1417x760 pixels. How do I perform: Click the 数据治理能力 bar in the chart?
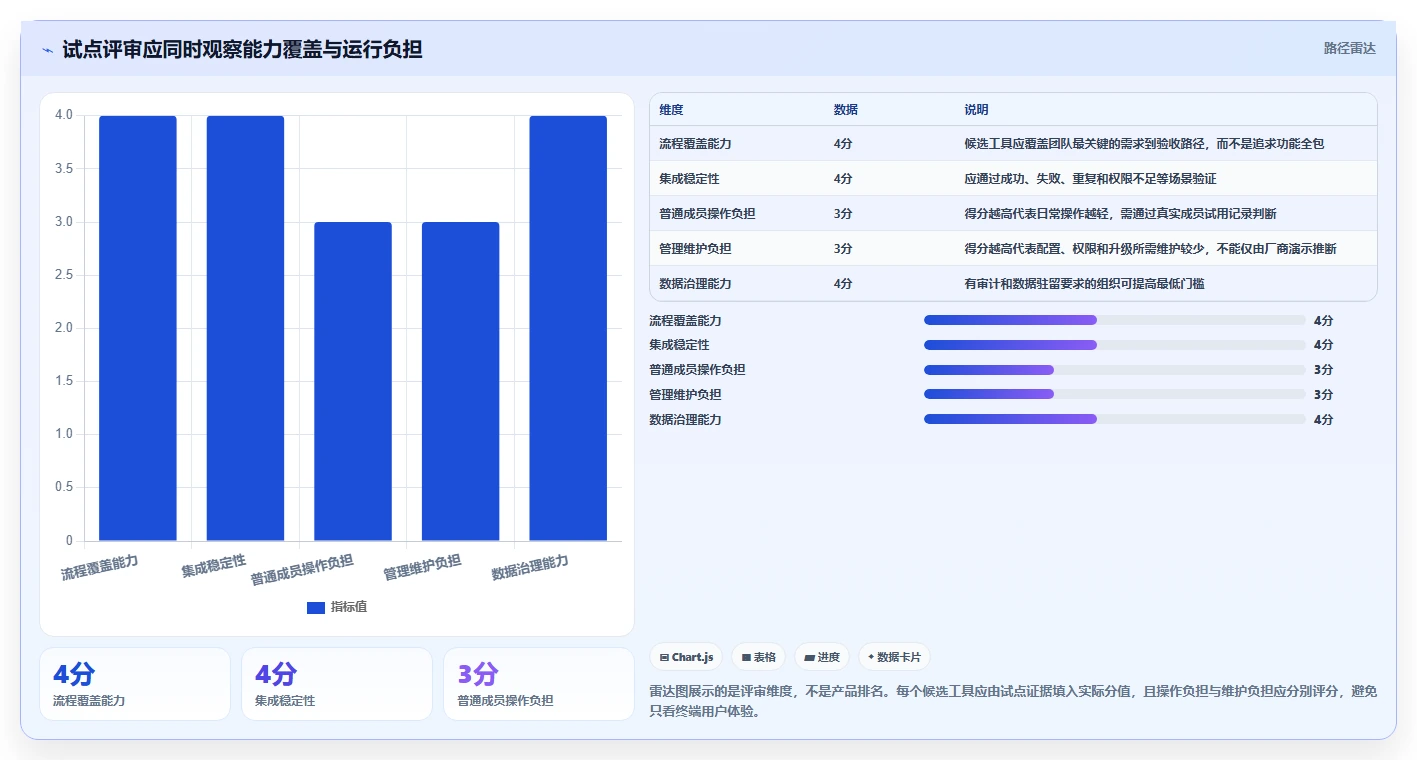pyautogui.click(x=568, y=328)
